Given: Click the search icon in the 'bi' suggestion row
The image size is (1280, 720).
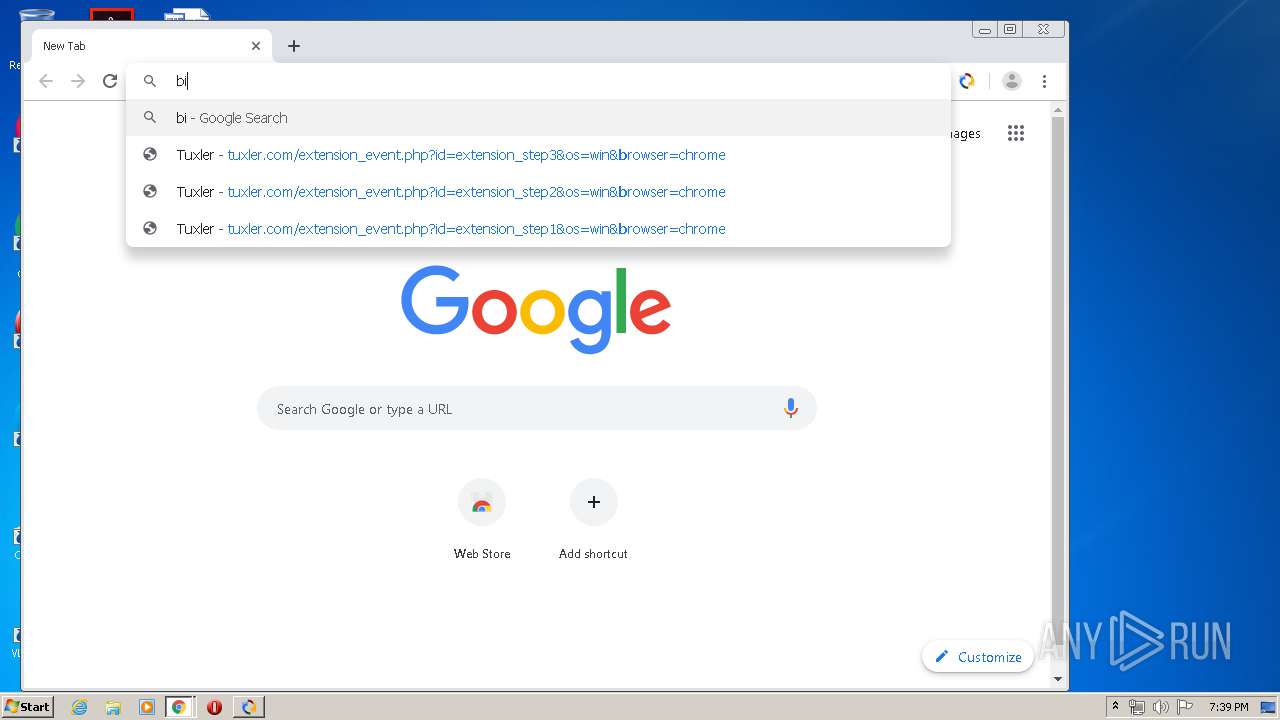Looking at the screenshot, I should [x=150, y=117].
